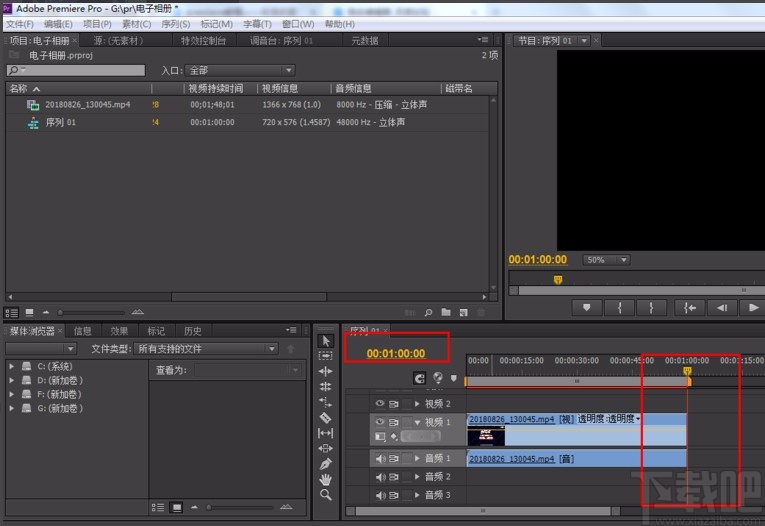Select the Selection arrow tool
The image size is (765, 526).
(x=325, y=341)
